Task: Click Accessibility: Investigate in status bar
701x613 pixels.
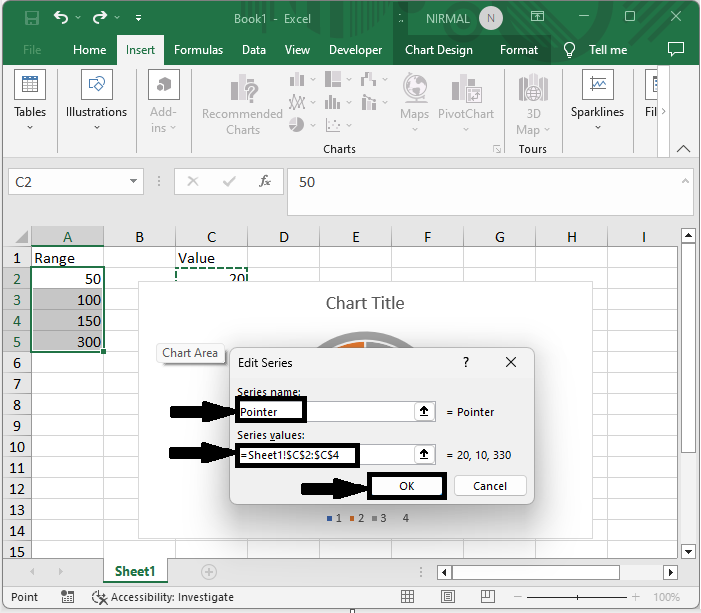Action: coord(163,597)
